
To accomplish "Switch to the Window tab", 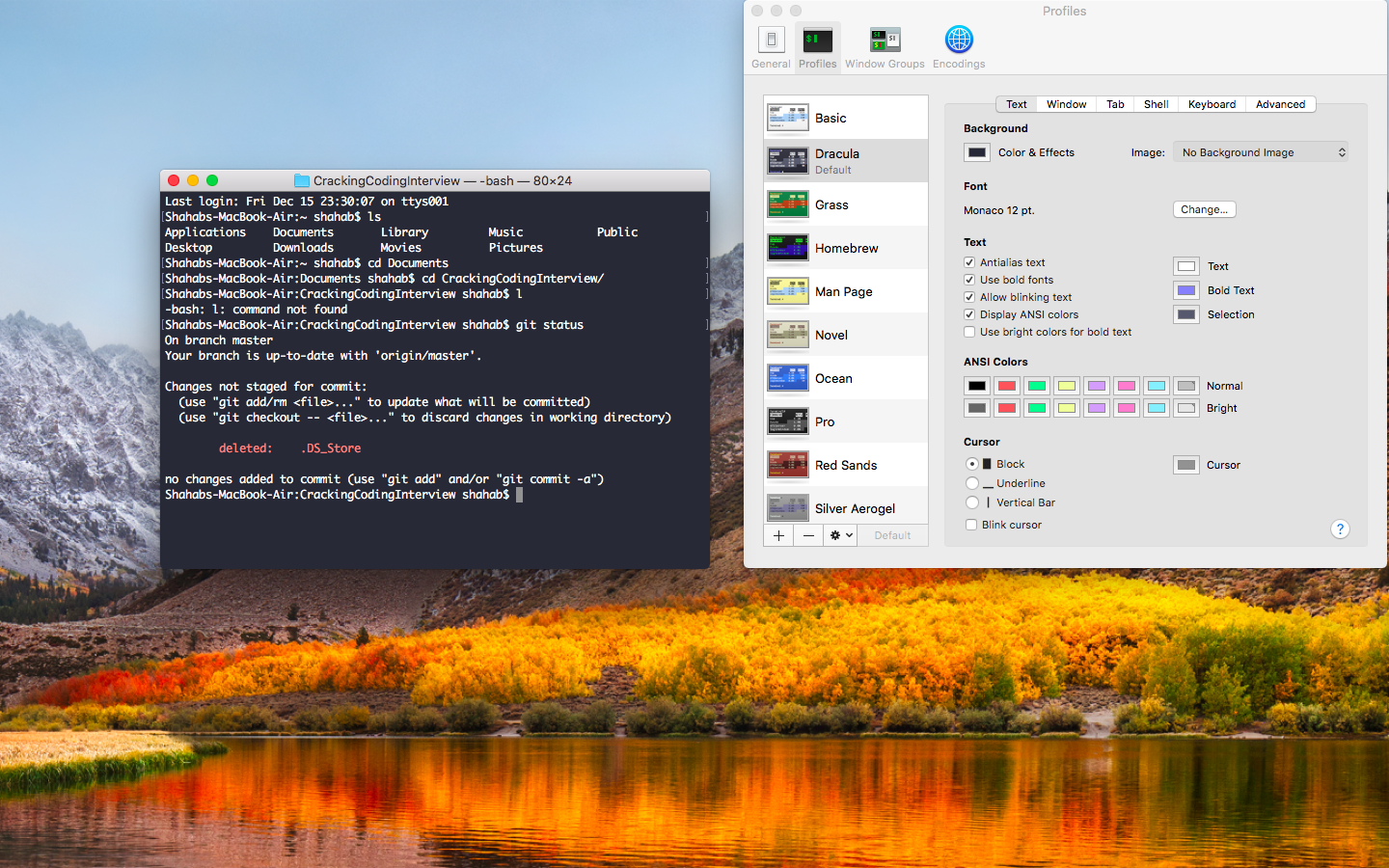I will point(1066,104).
